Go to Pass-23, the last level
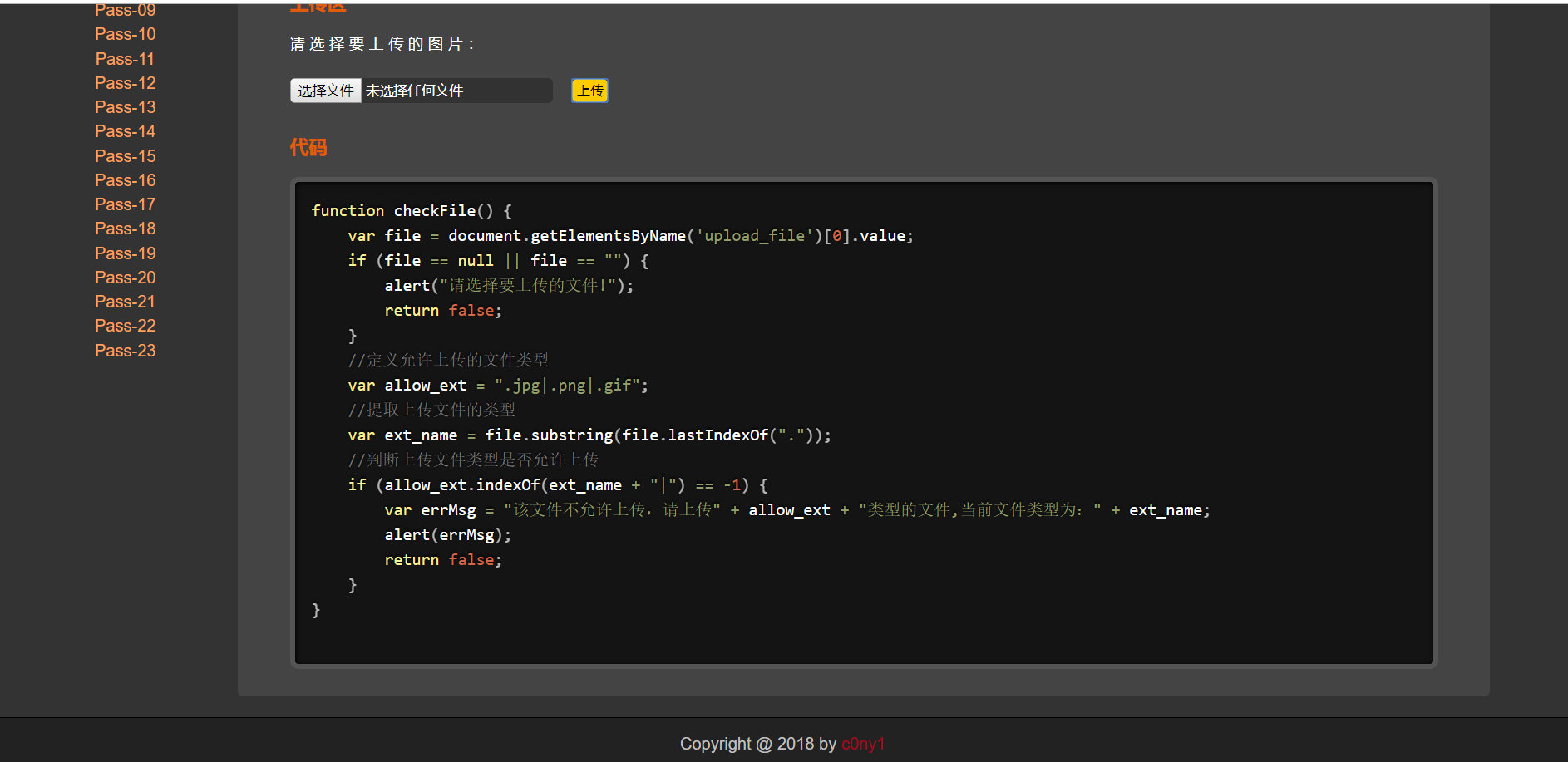The width and height of the screenshot is (1568, 762). click(125, 351)
